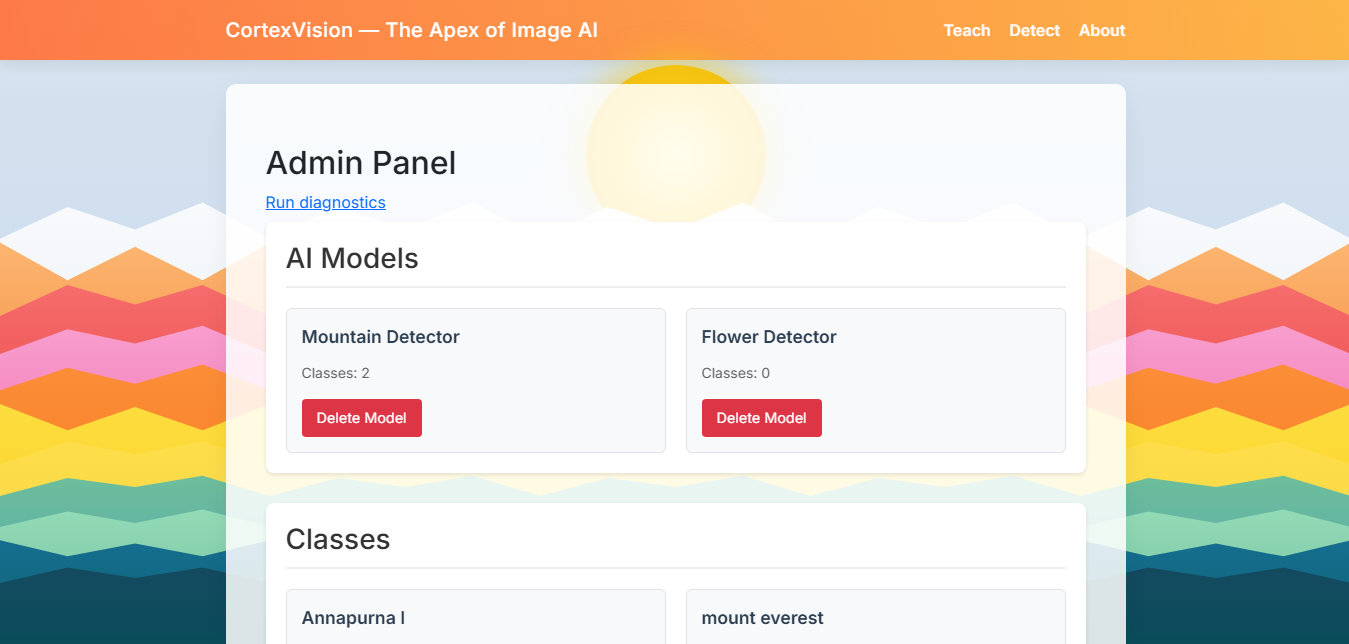Viewport: 1349px width, 644px height.
Task: Open the Teach page
Action: (966, 30)
